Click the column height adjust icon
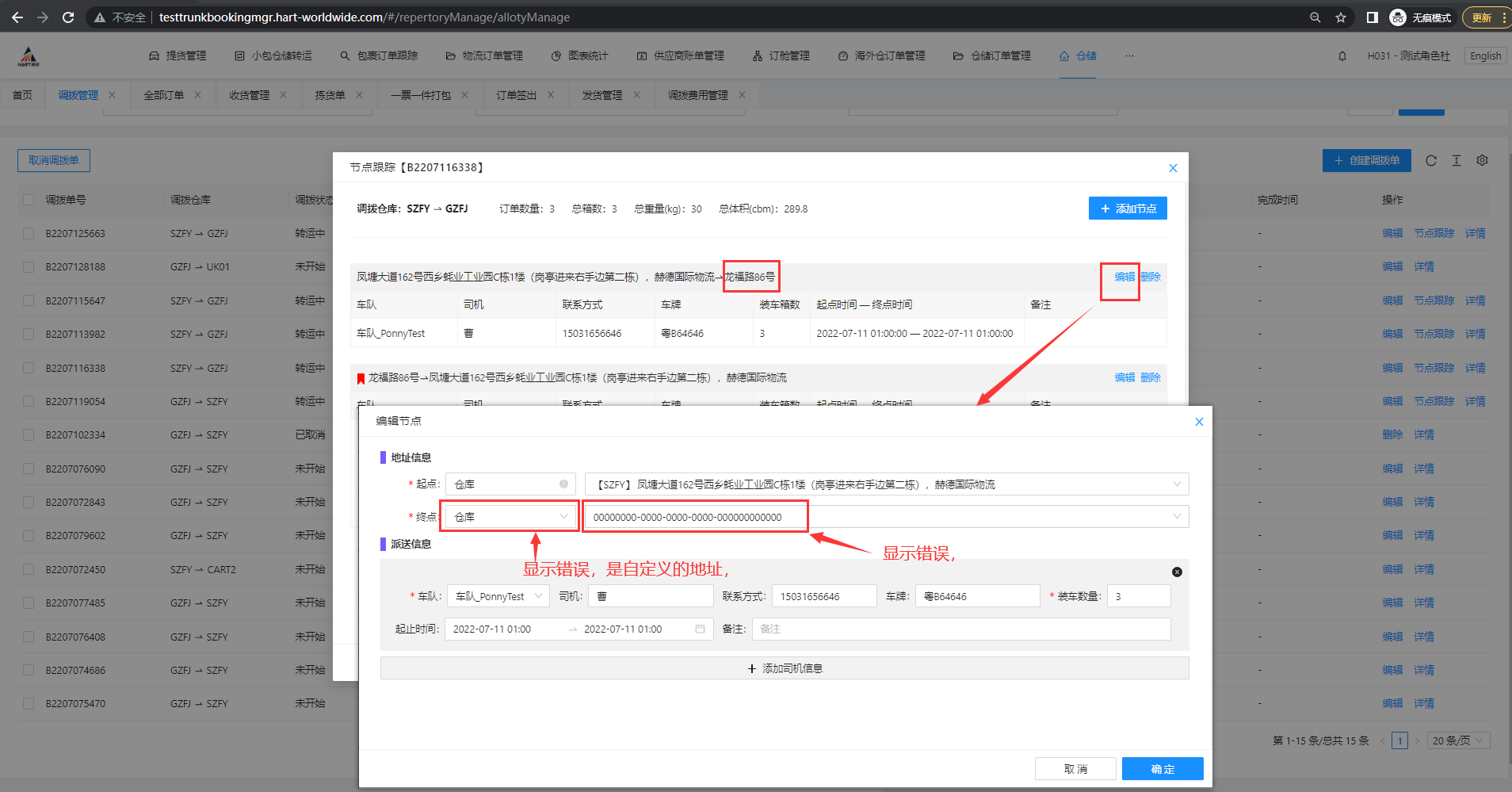The image size is (1512, 792). pyautogui.click(x=1457, y=161)
